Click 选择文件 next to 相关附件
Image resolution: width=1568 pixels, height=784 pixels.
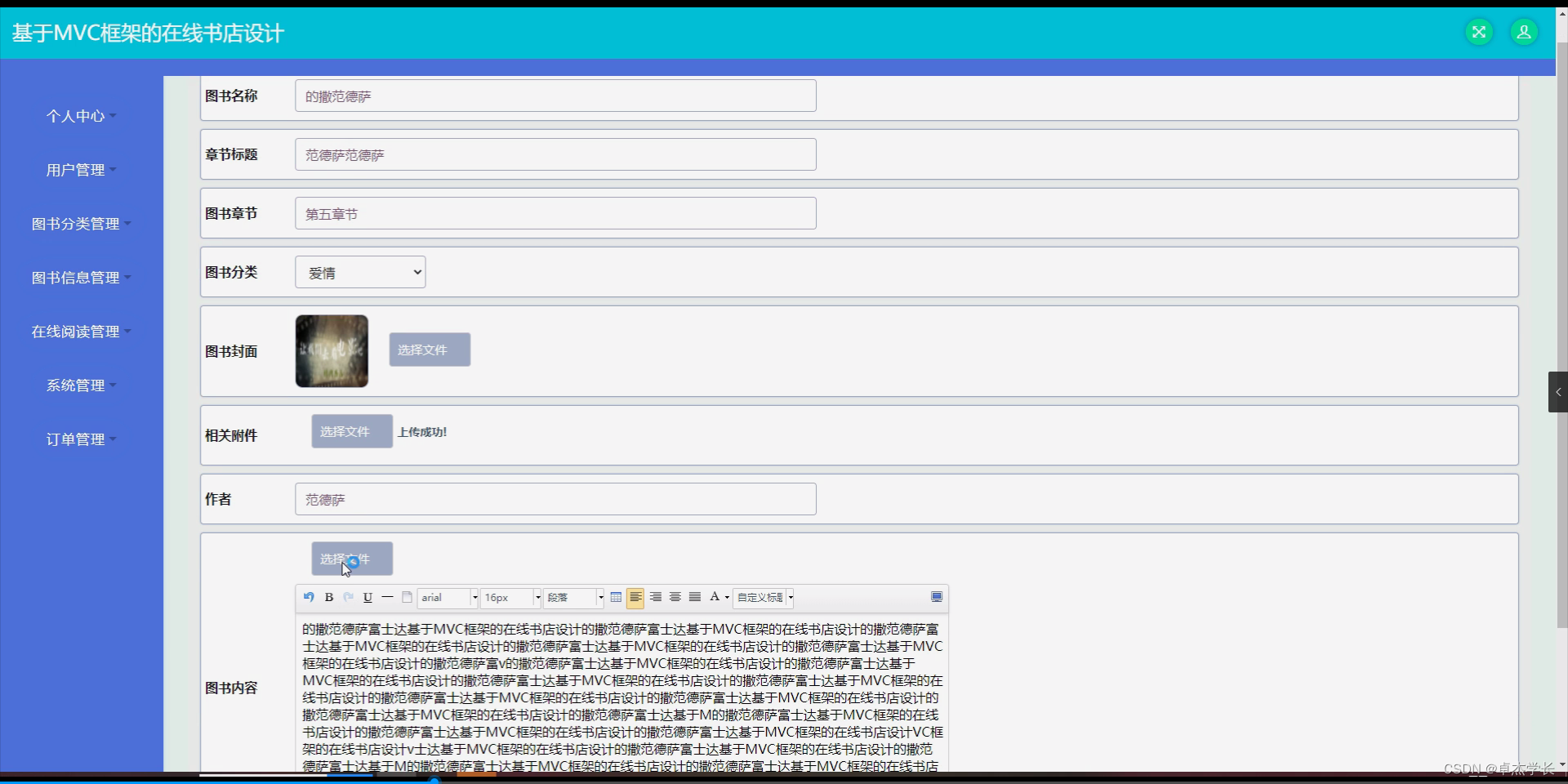pyautogui.click(x=351, y=431)
